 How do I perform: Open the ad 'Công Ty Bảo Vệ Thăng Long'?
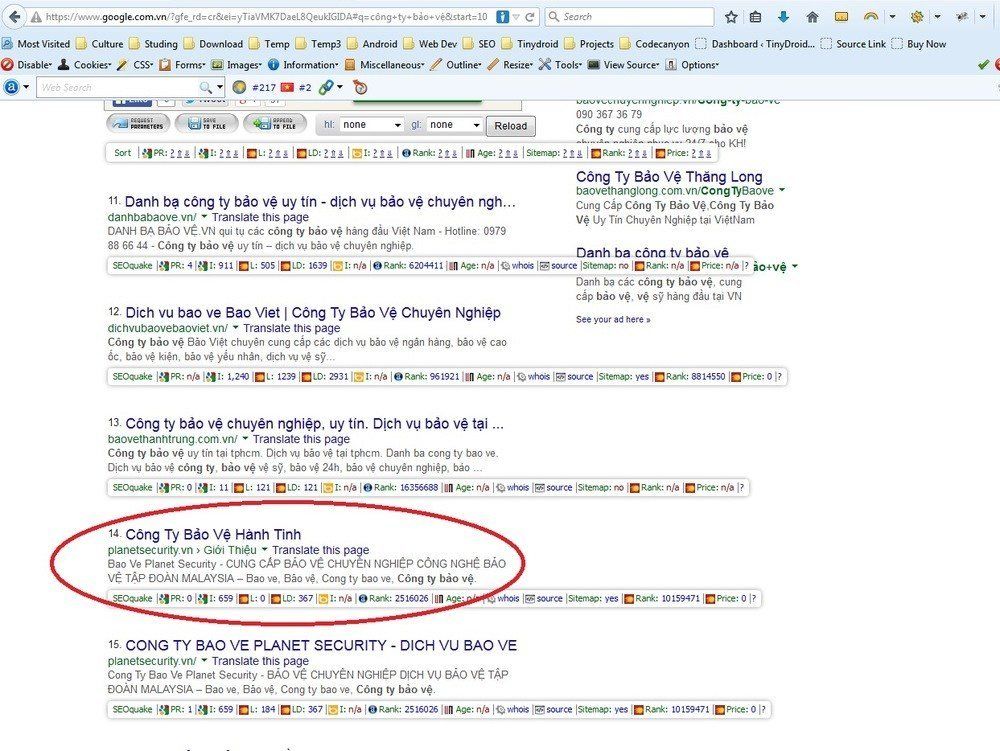(x=669, y=177)
